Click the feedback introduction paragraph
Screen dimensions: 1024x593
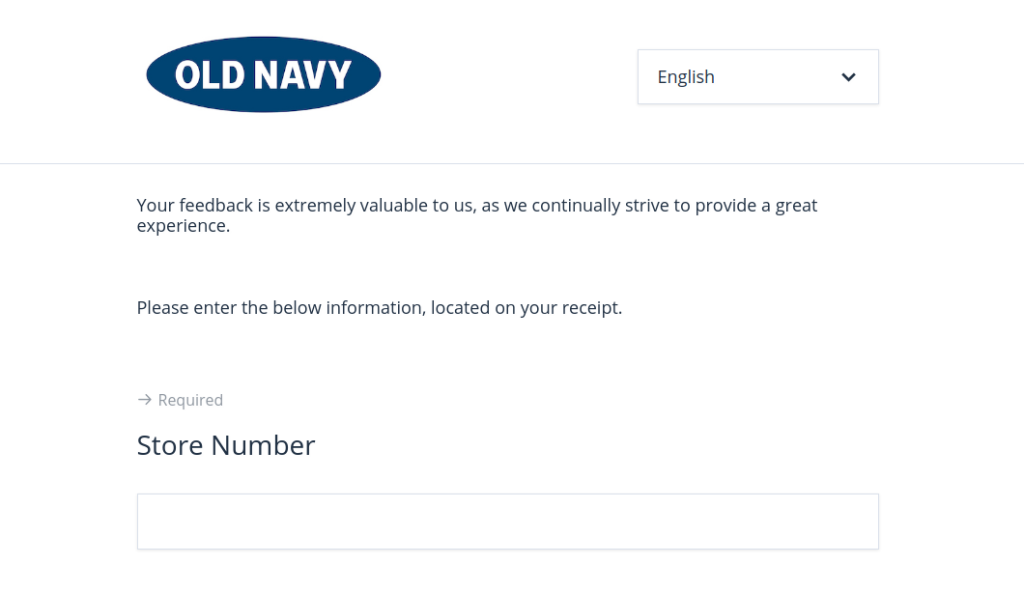(477, 215)
